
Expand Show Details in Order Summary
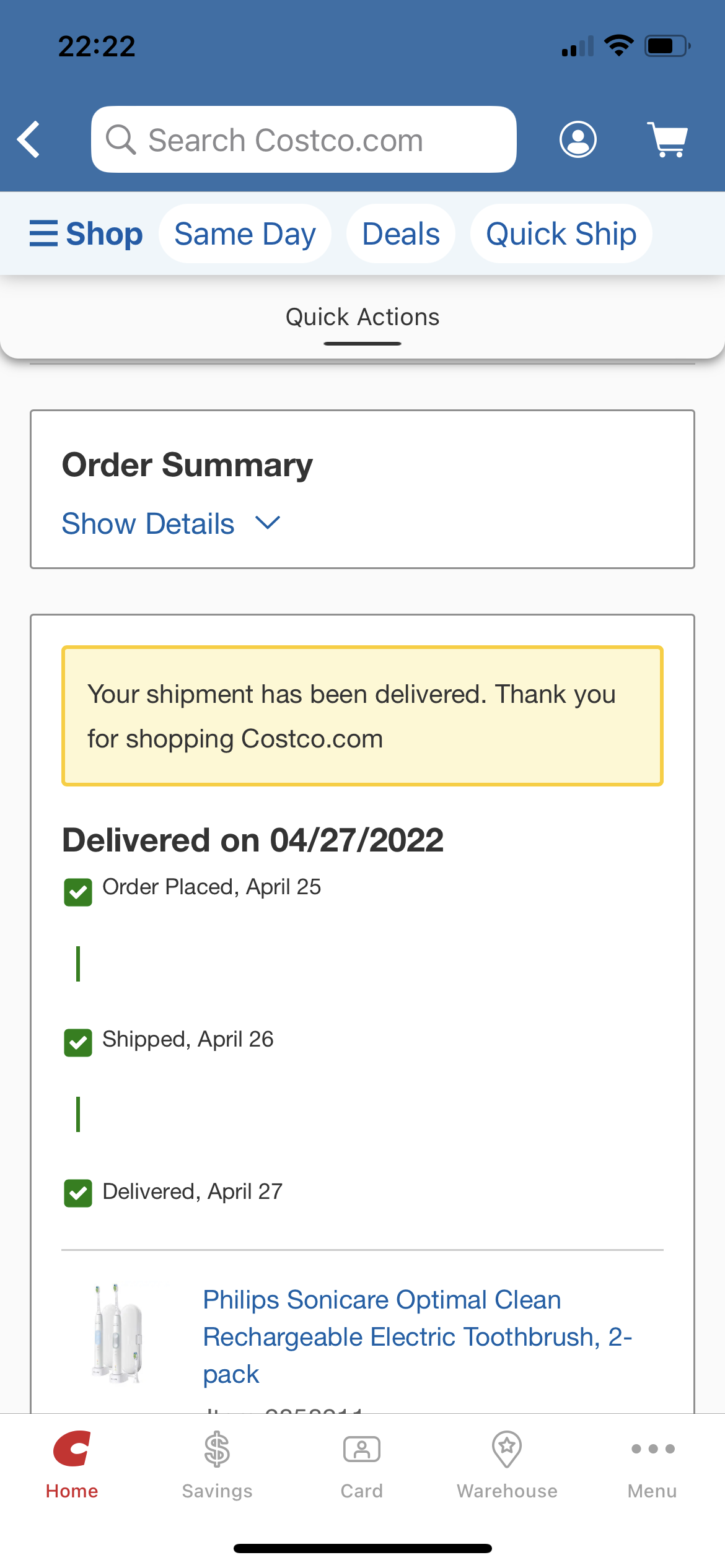[149, 524]
